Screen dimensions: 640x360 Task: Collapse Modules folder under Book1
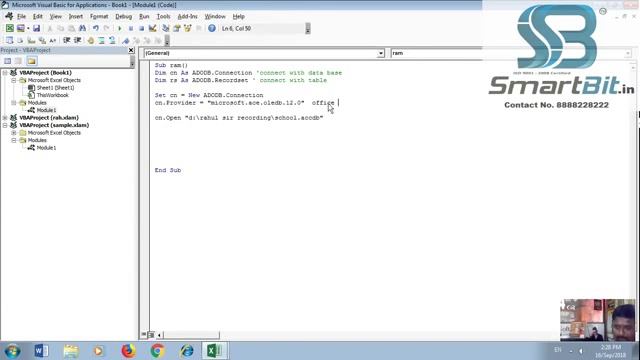[x=14, y=103]
